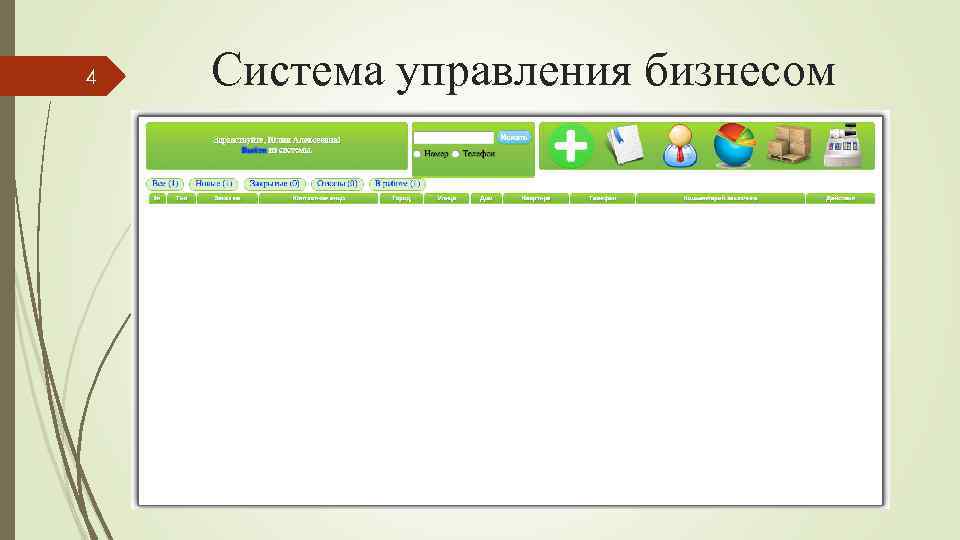The image size is (960, 540).
Task: Click the Улица column header
Action: [x=446, y=198]
